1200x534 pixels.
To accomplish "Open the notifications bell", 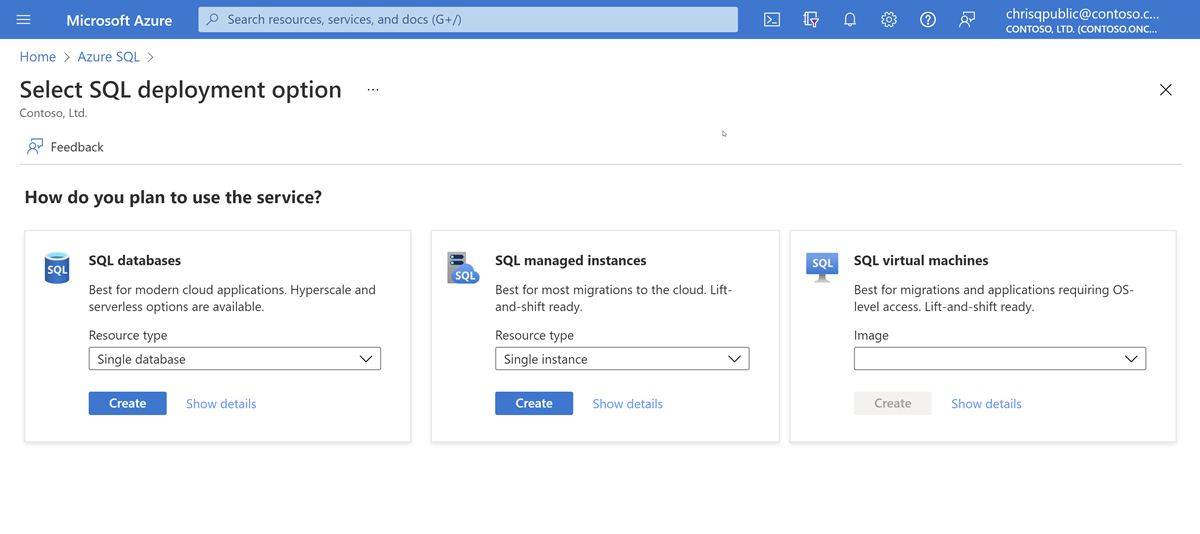I will click(x=850, y=20).
